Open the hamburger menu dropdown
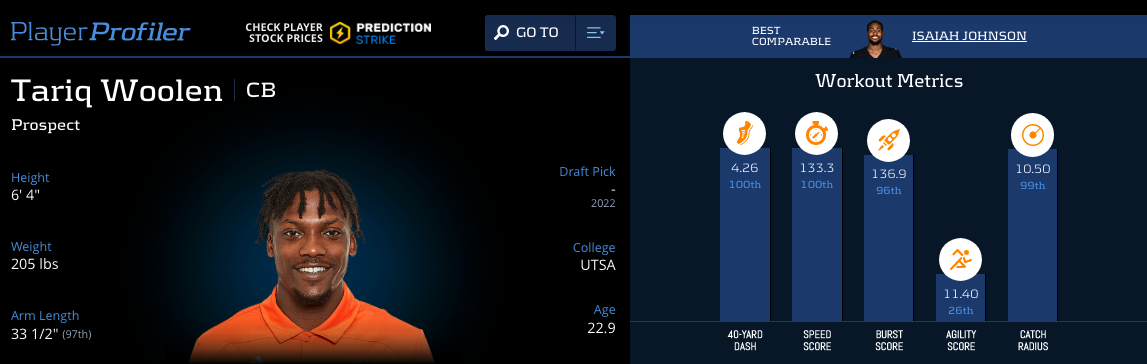Screen dimensions: 1147x364 (595, 33)
